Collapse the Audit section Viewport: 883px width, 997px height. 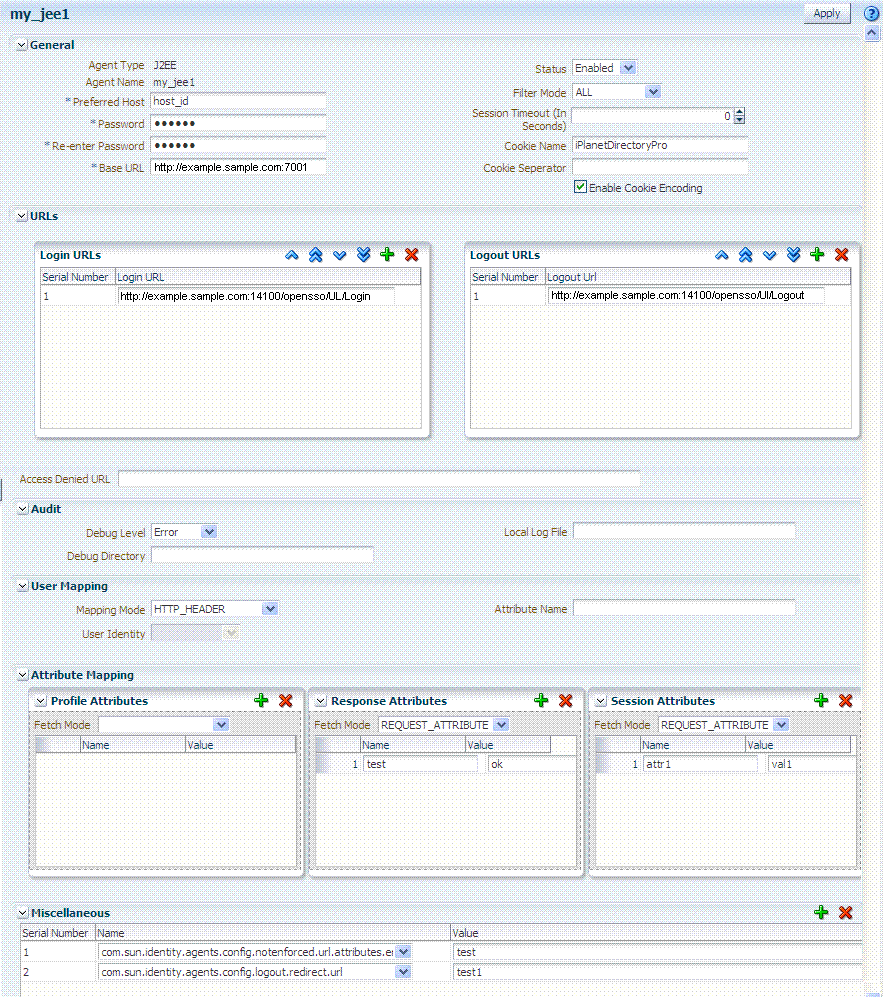pyautogui.click(x=23, y=509)
